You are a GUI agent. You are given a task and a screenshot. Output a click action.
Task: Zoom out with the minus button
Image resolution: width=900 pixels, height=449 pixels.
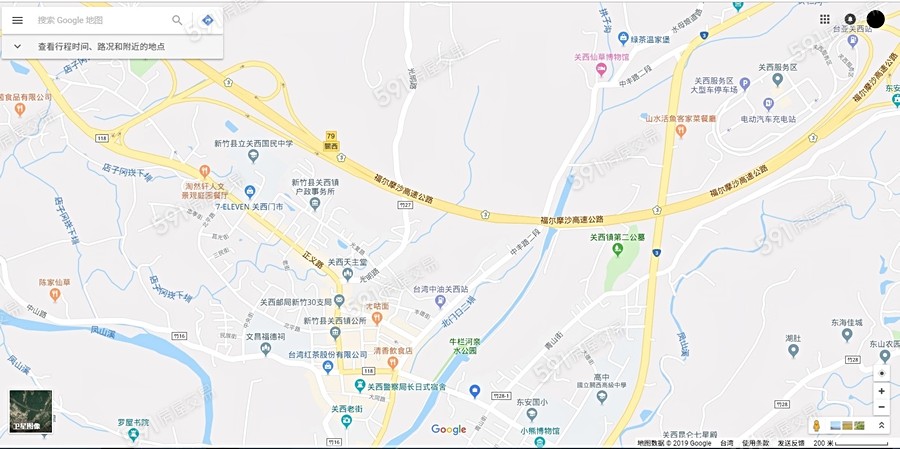tap(882, 407)
